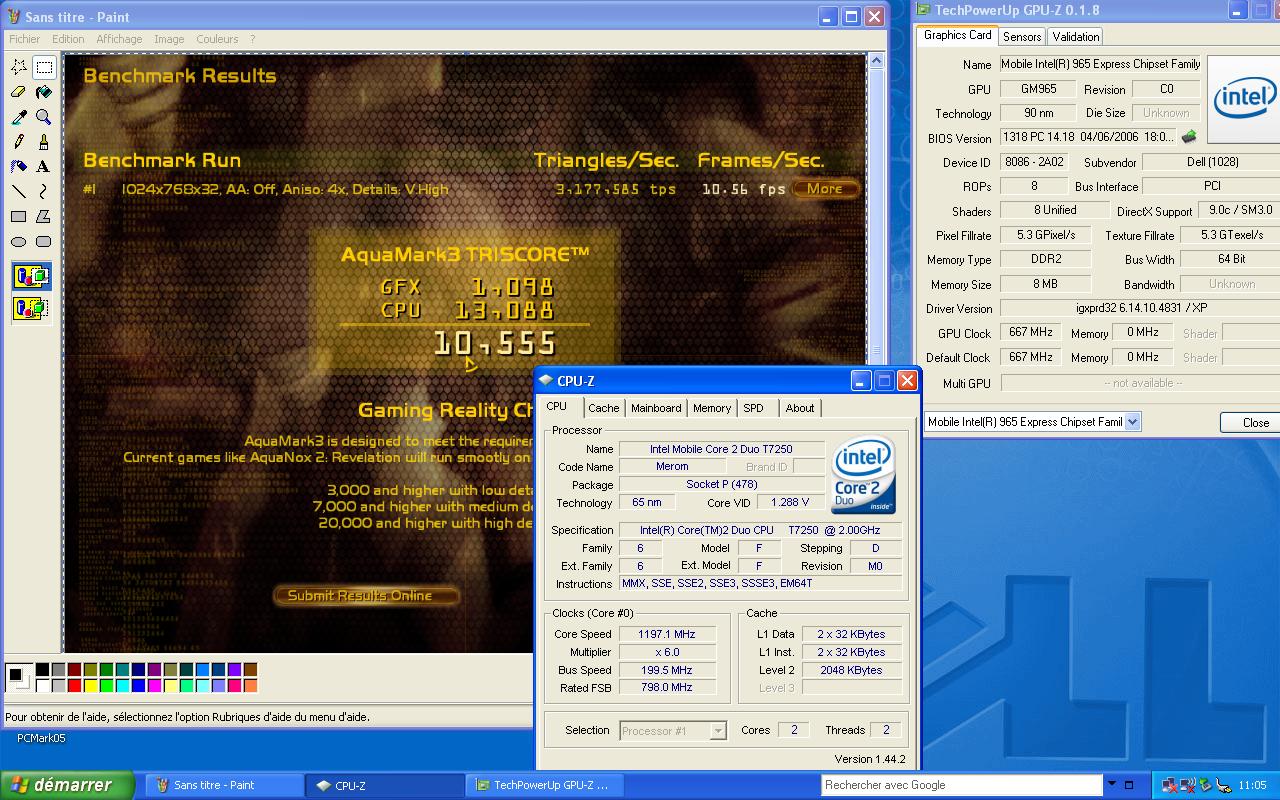Open the Fichier menu in Paint
The height and width of the screenshot is (800, 1280).
pos(25,39)
